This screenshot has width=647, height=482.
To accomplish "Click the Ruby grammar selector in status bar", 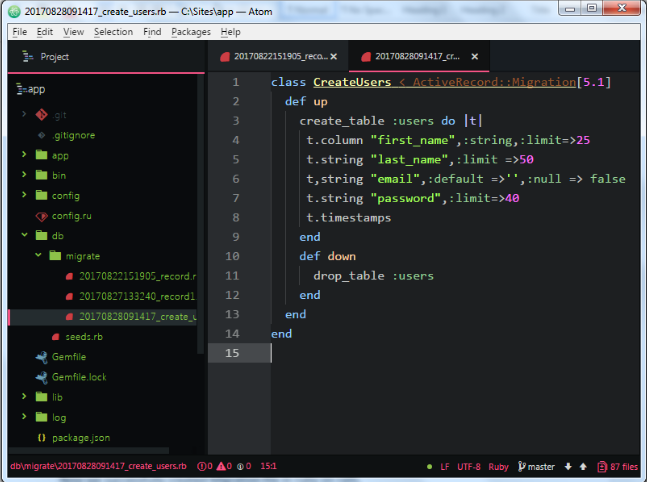I will coord(498,466).
